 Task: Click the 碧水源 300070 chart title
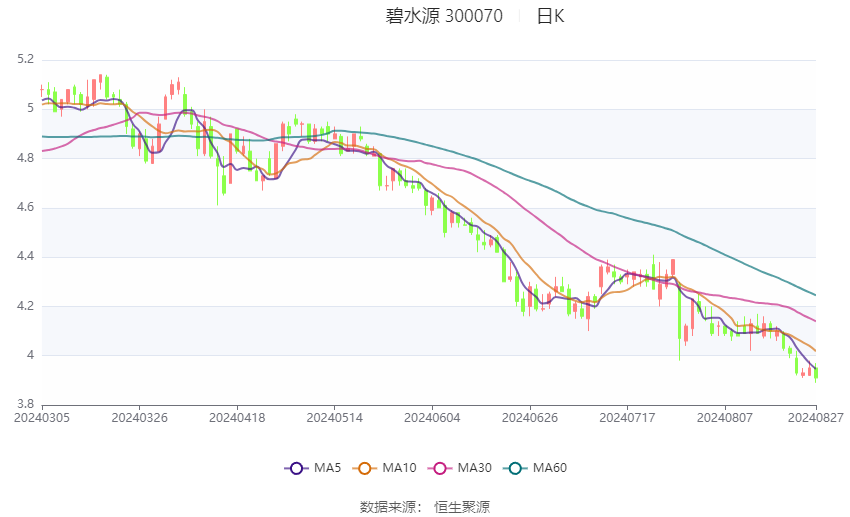444,16
